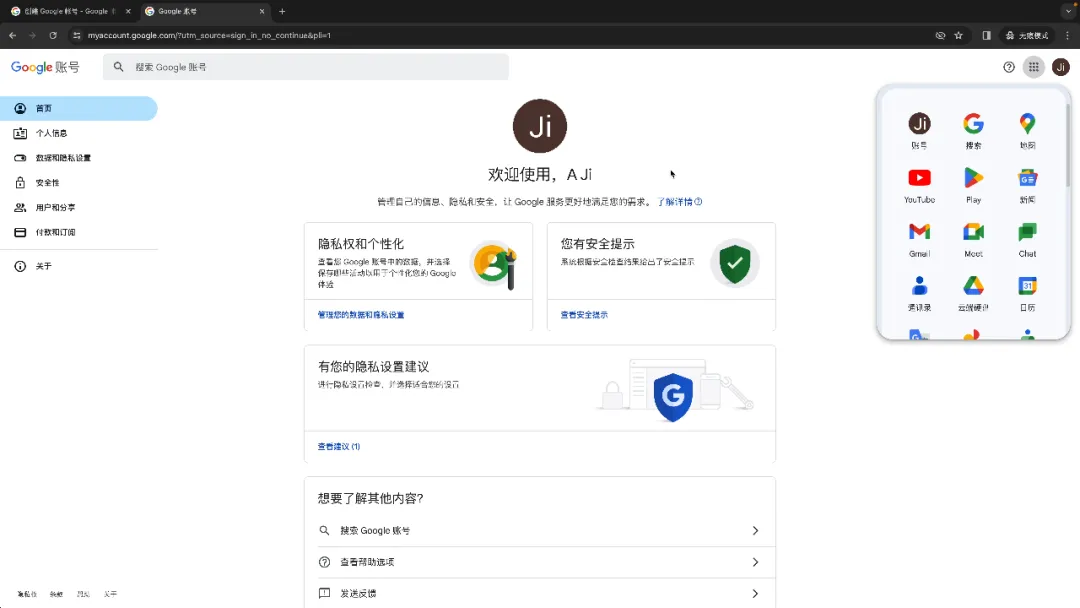The height and width of the screenshot is (608, 1080).
Task: Open Contacts from the apps panel
Action: 920,293
